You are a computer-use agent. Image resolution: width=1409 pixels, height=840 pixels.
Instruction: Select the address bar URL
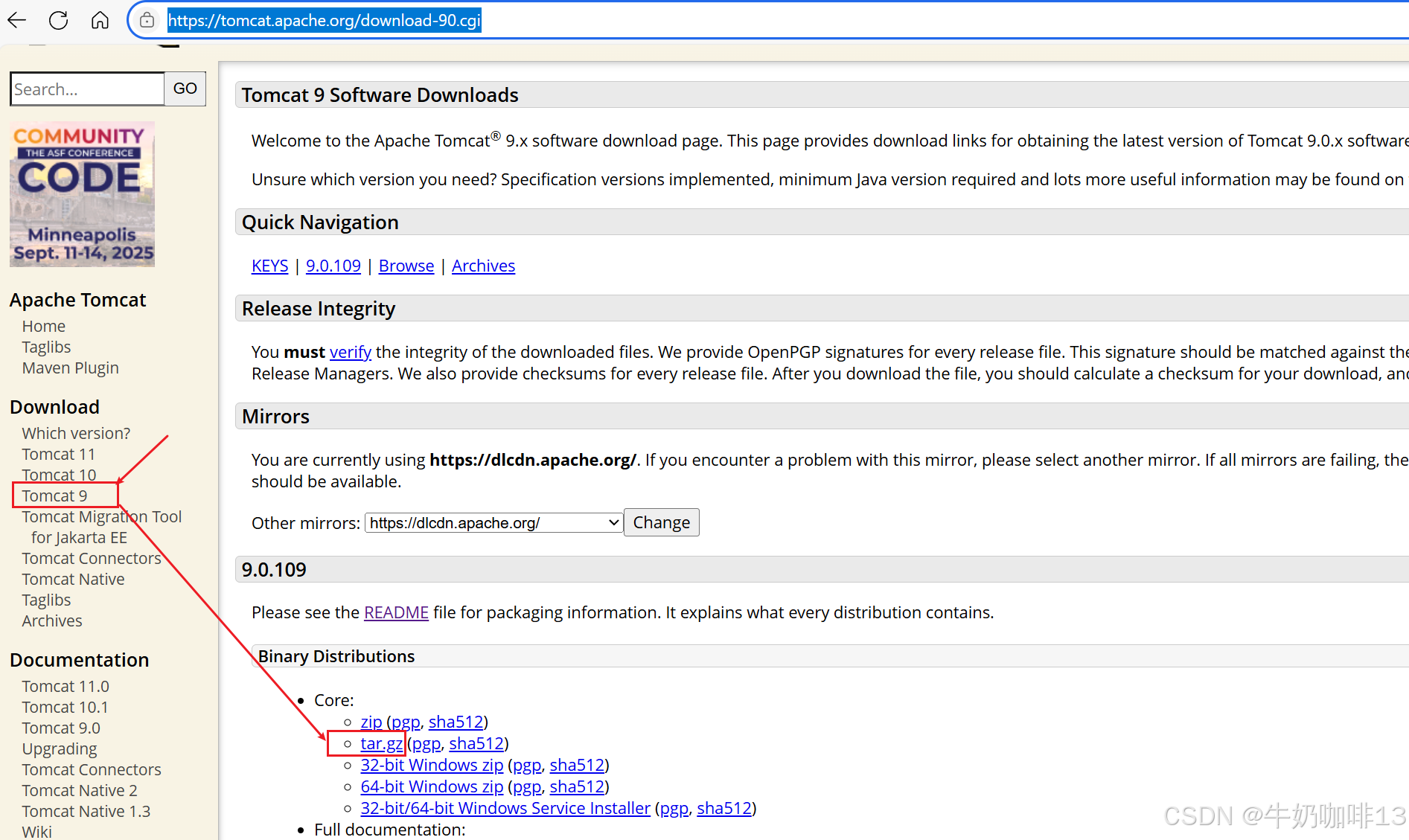point(324,20)
